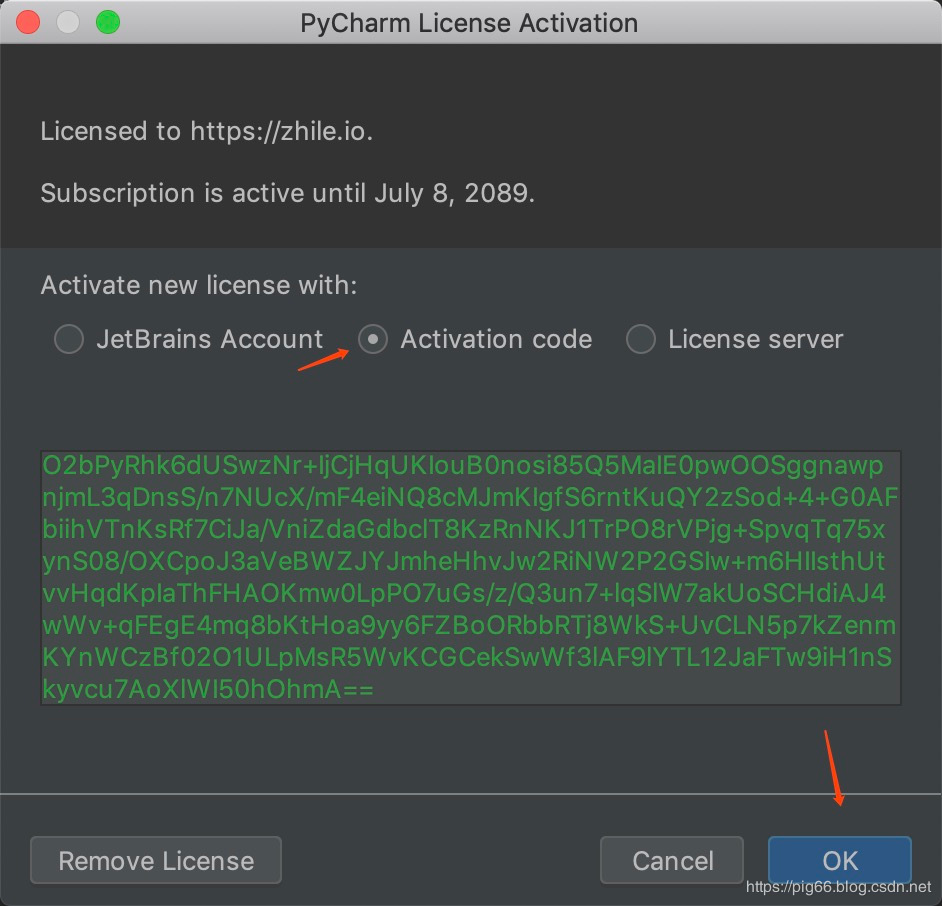Click the 'Licensed to https://zhile.io.' text
Screen dimensions: 942x906
coord(206,132)
